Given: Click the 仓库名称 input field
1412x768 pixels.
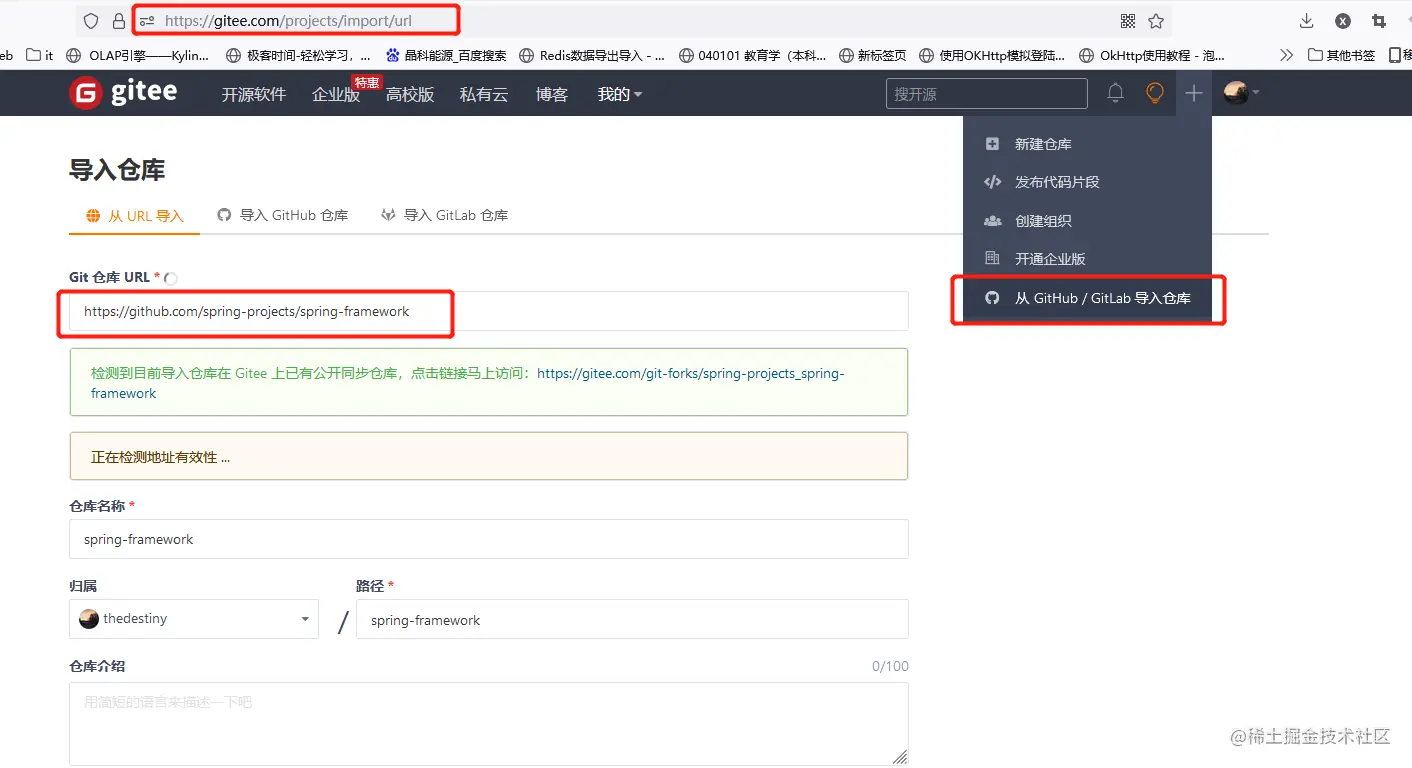Looking at the screenshot, I should [x=489, y=539].
